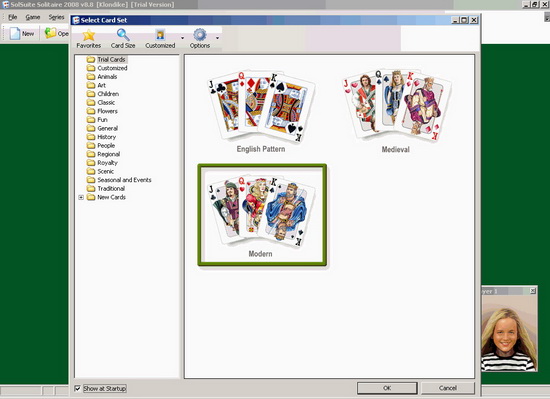This screenshot has width=550, height=399.
Task: Toggle the Show at Startup checkbox
Action: tap(78, 388)
